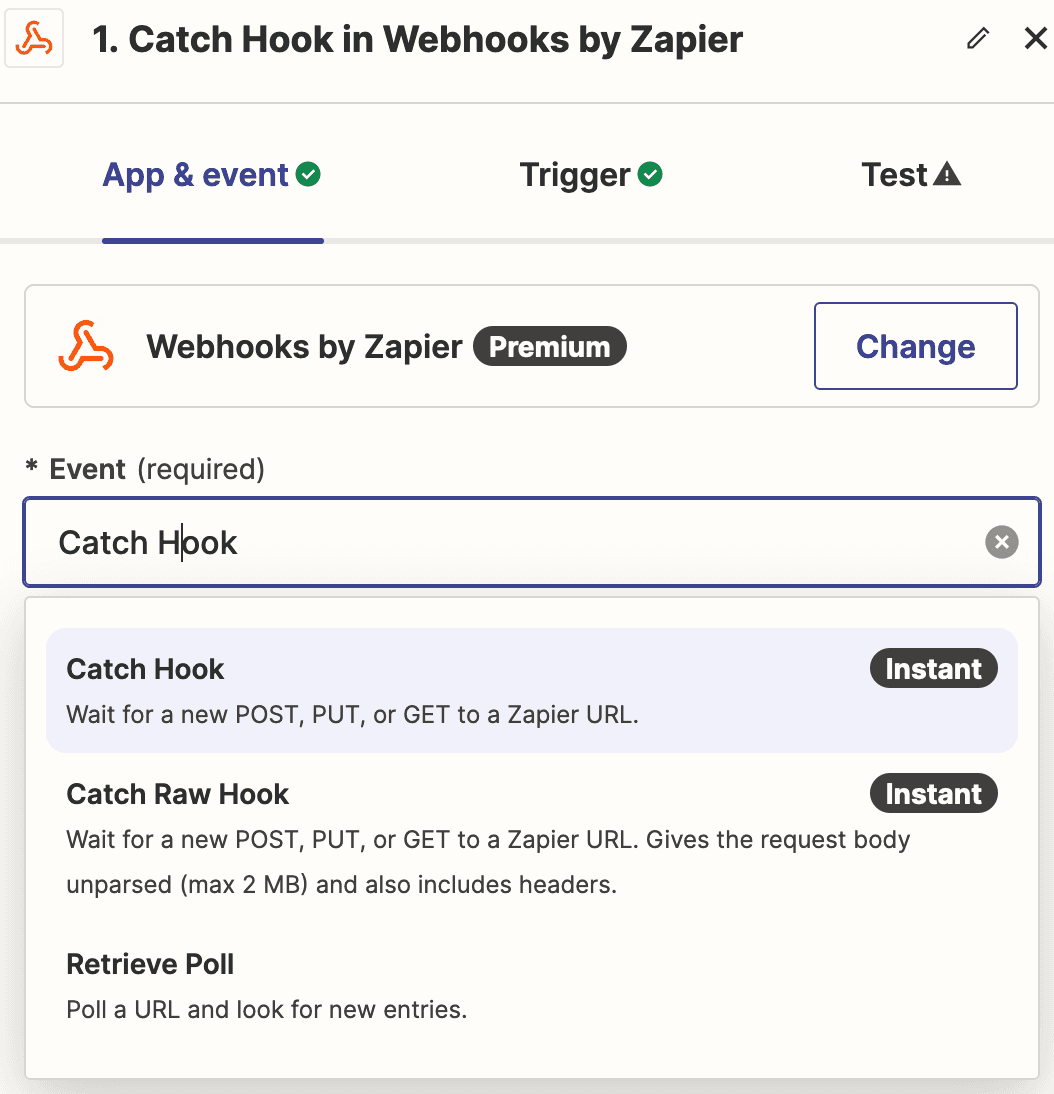Screen dimensions: 1054x1094
Task: Close the step editor panel
Action: click(x=1035, y=38)
